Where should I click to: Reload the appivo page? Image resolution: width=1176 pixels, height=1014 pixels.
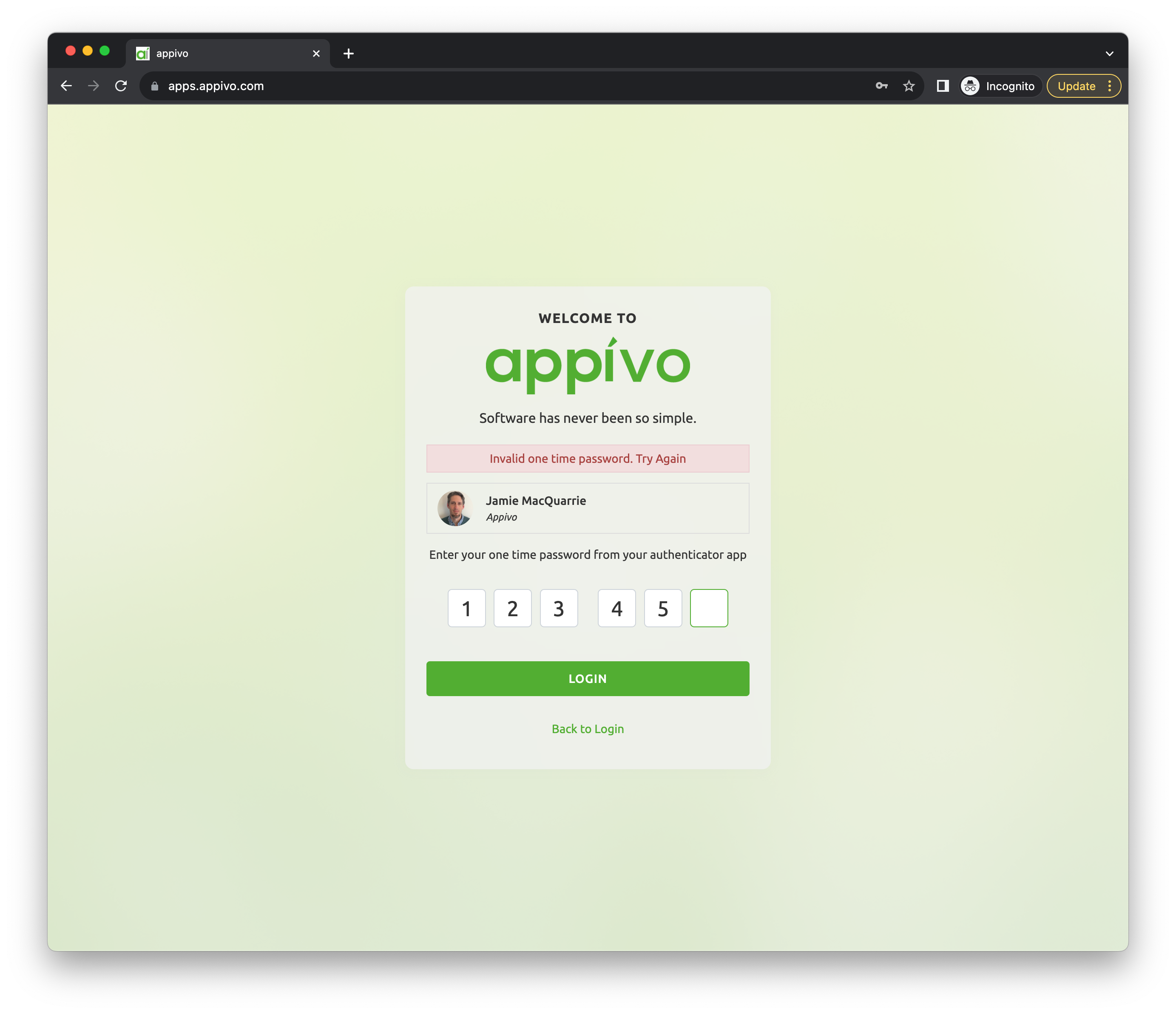pos(121,86)
